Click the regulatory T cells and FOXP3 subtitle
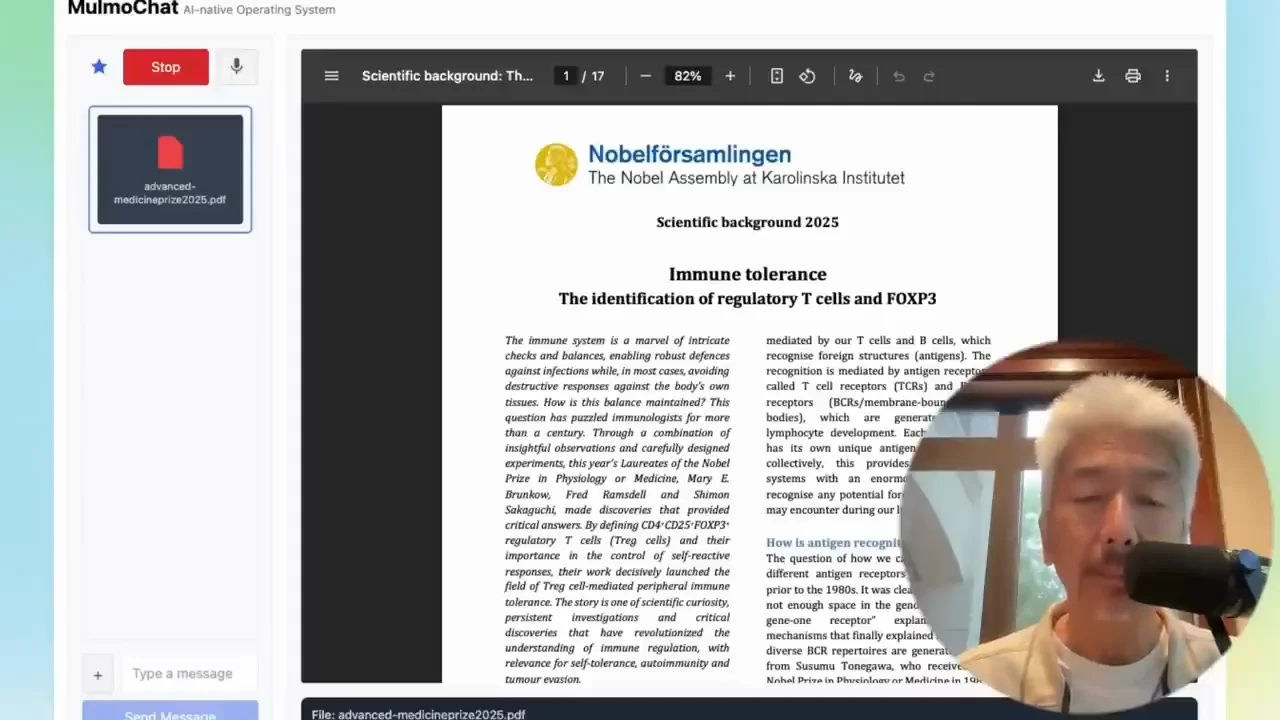The image size is (1280, 720). (748, 299)
